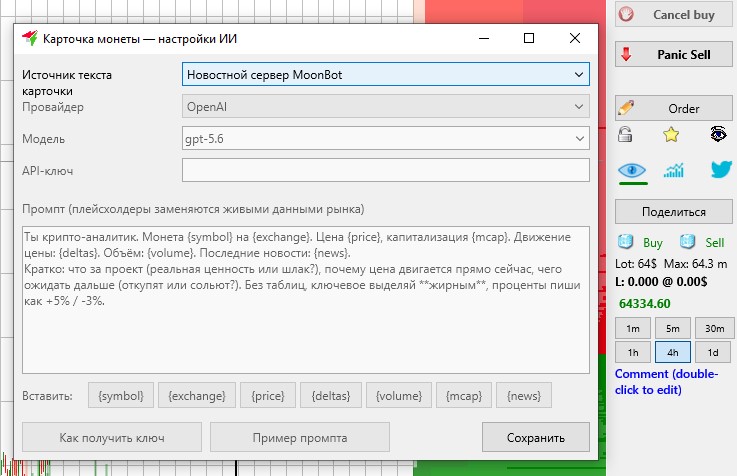Click the Order button

point(674,108)
